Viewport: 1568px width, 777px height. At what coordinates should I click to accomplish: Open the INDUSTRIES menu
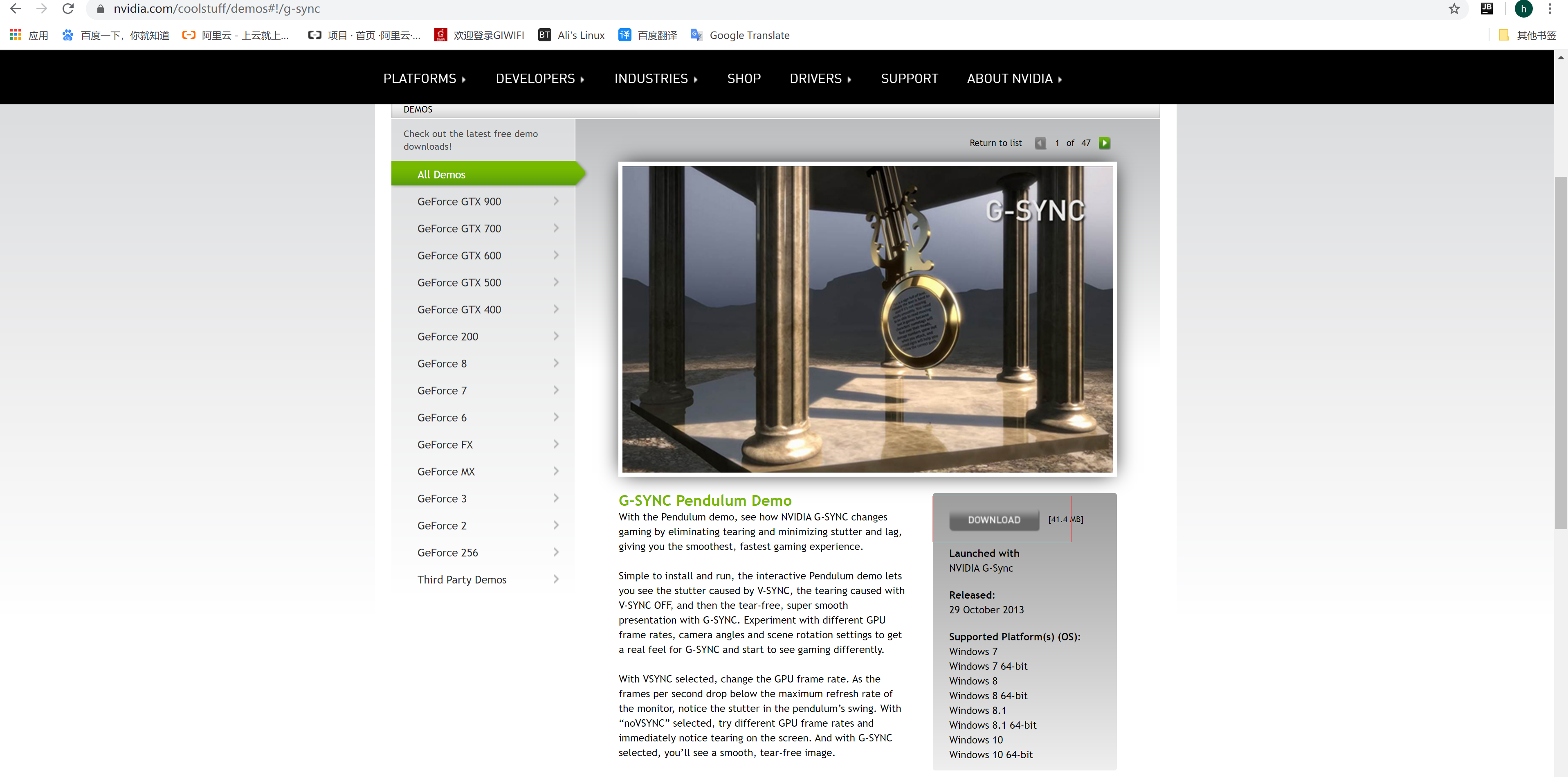(x=656, y=79)
